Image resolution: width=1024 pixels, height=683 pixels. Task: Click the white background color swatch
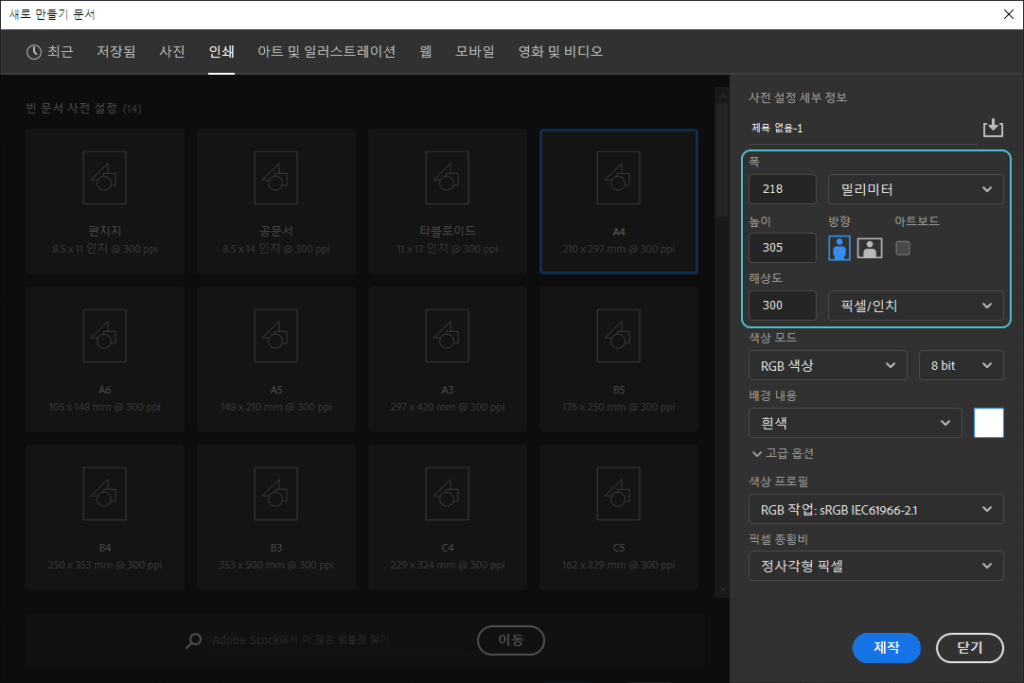pyautogui.click(x=988, y=424)
